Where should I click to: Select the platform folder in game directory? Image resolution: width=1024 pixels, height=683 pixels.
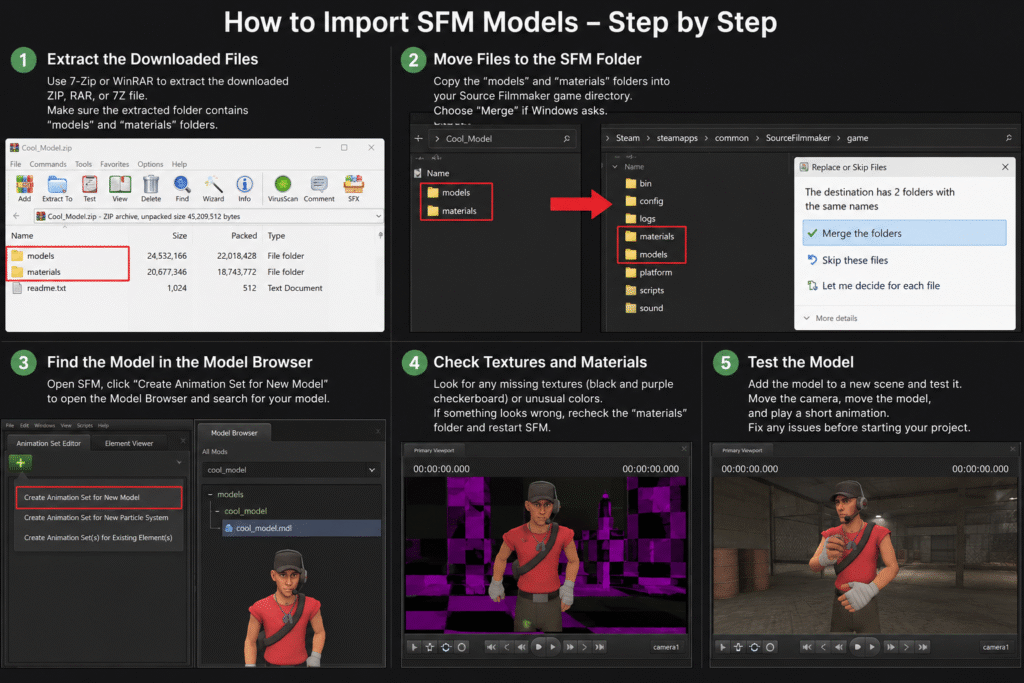648,272
